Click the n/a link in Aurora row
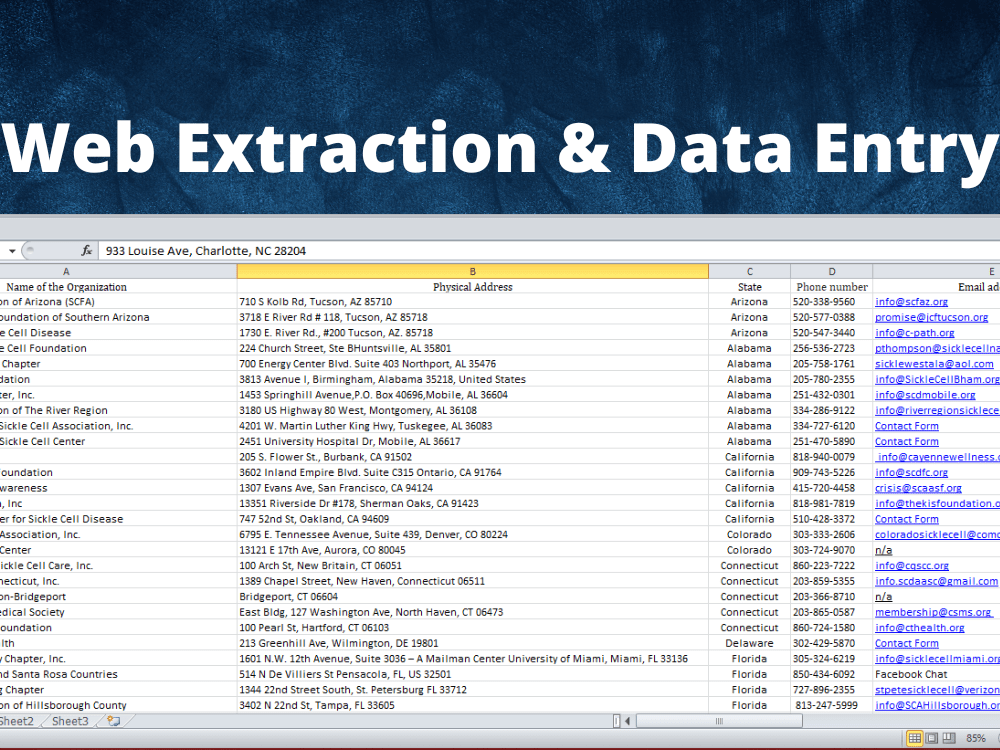The image size is (1000, 750). 883,550
